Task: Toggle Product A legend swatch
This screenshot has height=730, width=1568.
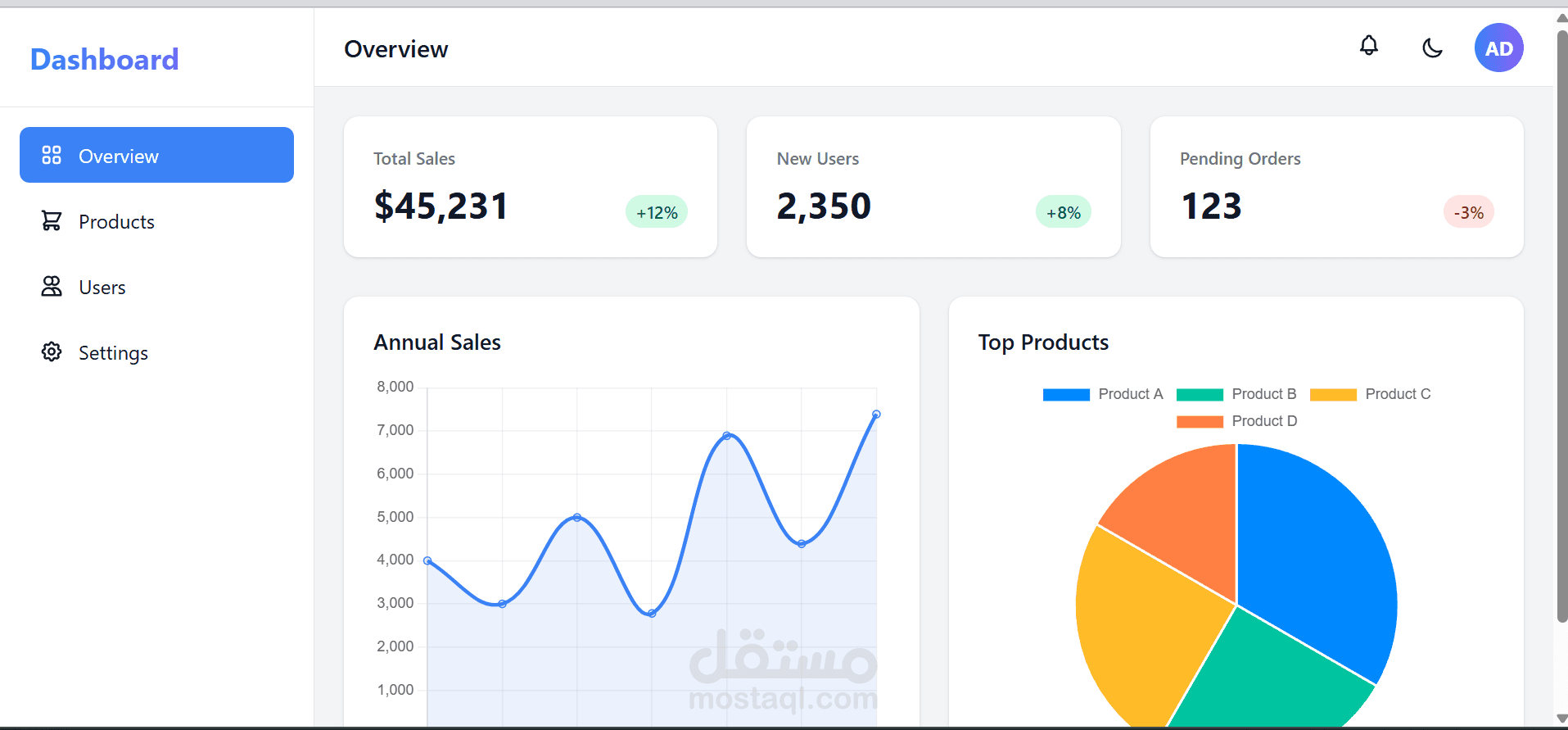Action: pos(1066,394)
